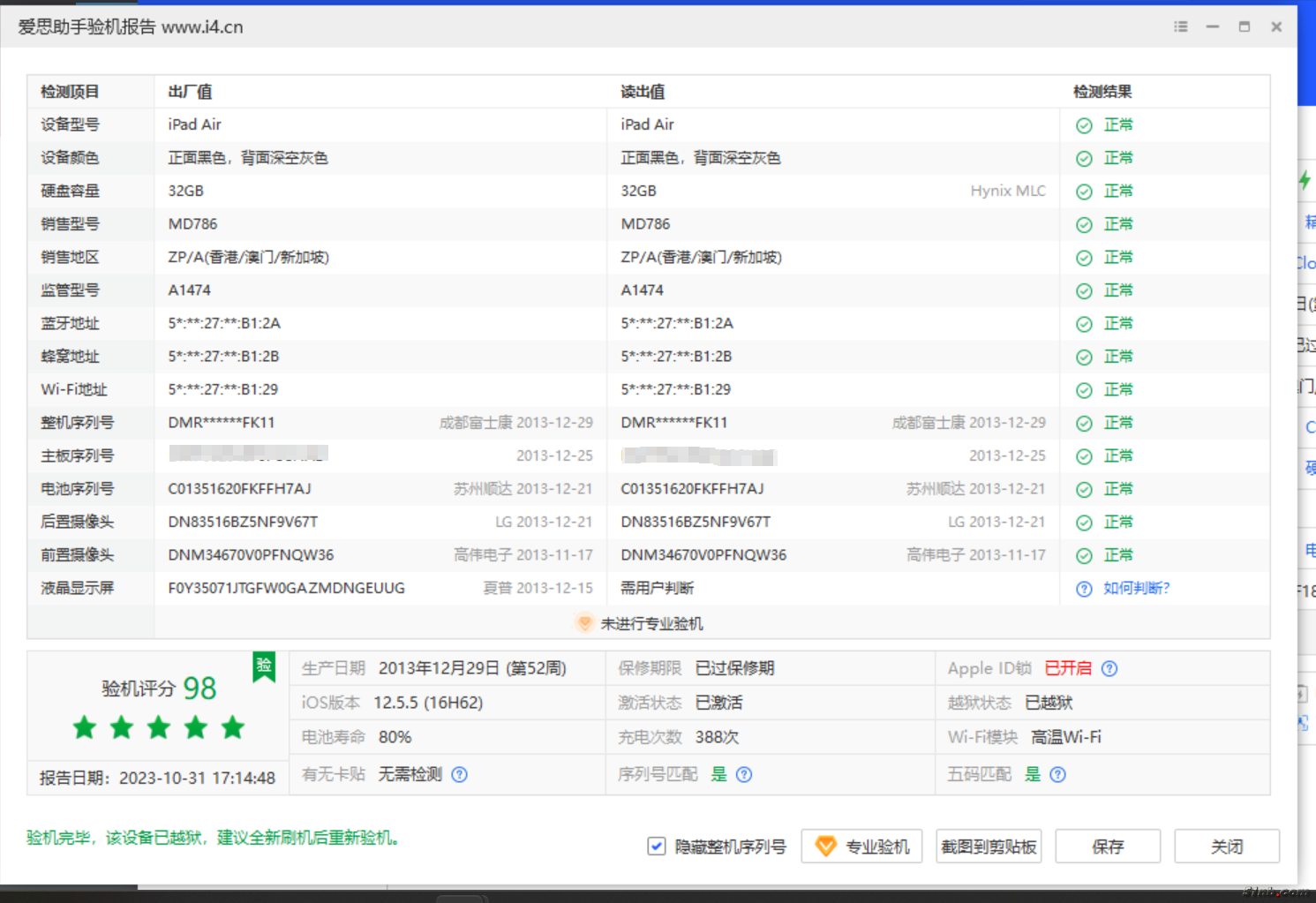1316x903 pixels.
Task: Click help icon beside 序列号匹配 是
Action: click(x=744, y=774)
